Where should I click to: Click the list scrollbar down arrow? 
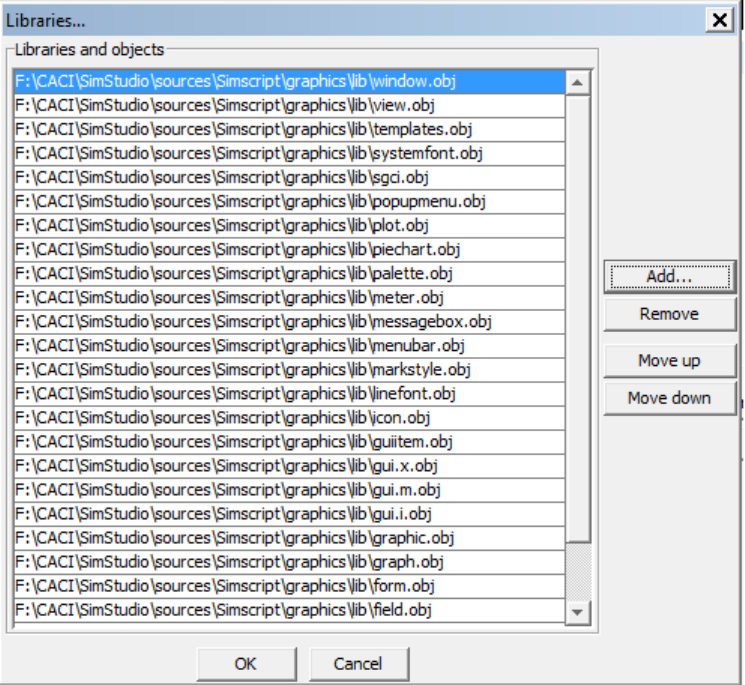[578, 612]
